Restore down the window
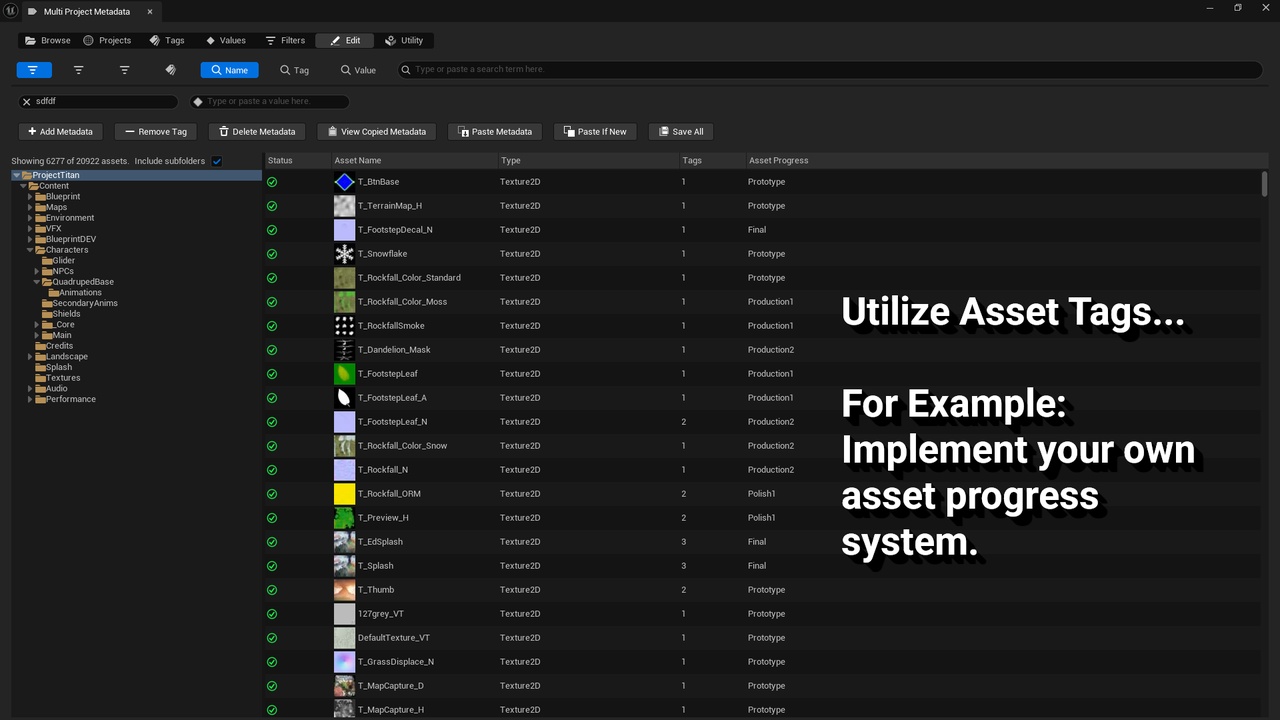Viewport: 1280px width, 720px height. [x=1238, y=8]
